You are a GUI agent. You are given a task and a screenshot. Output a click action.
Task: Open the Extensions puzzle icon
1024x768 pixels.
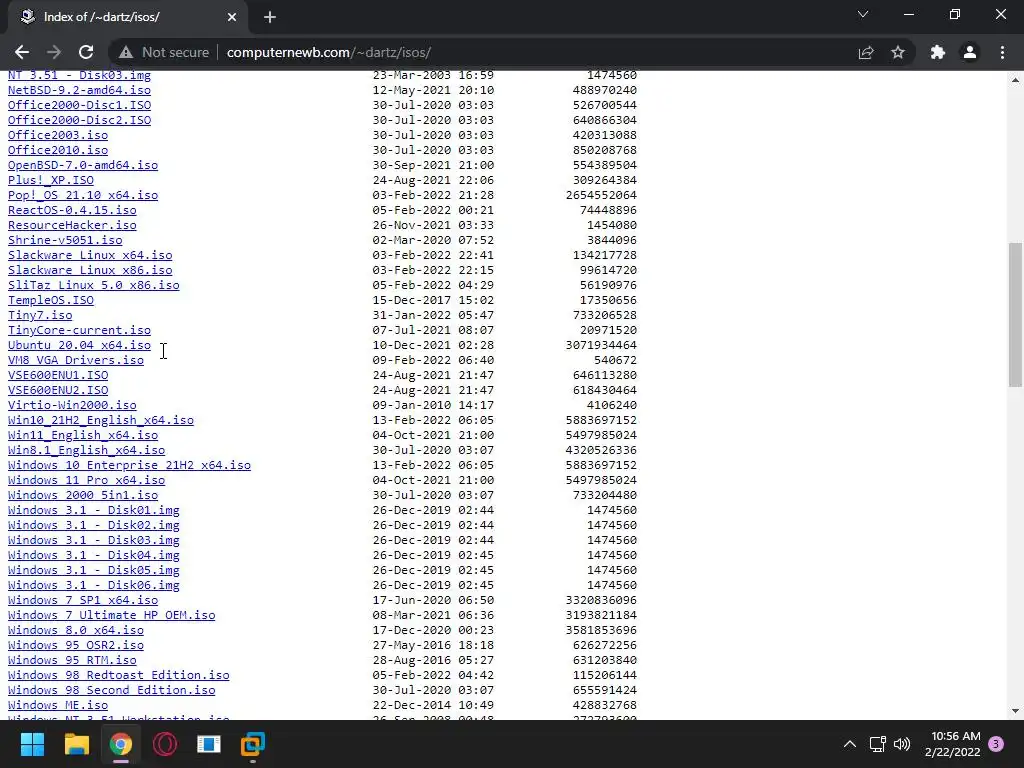click(938, 52)
